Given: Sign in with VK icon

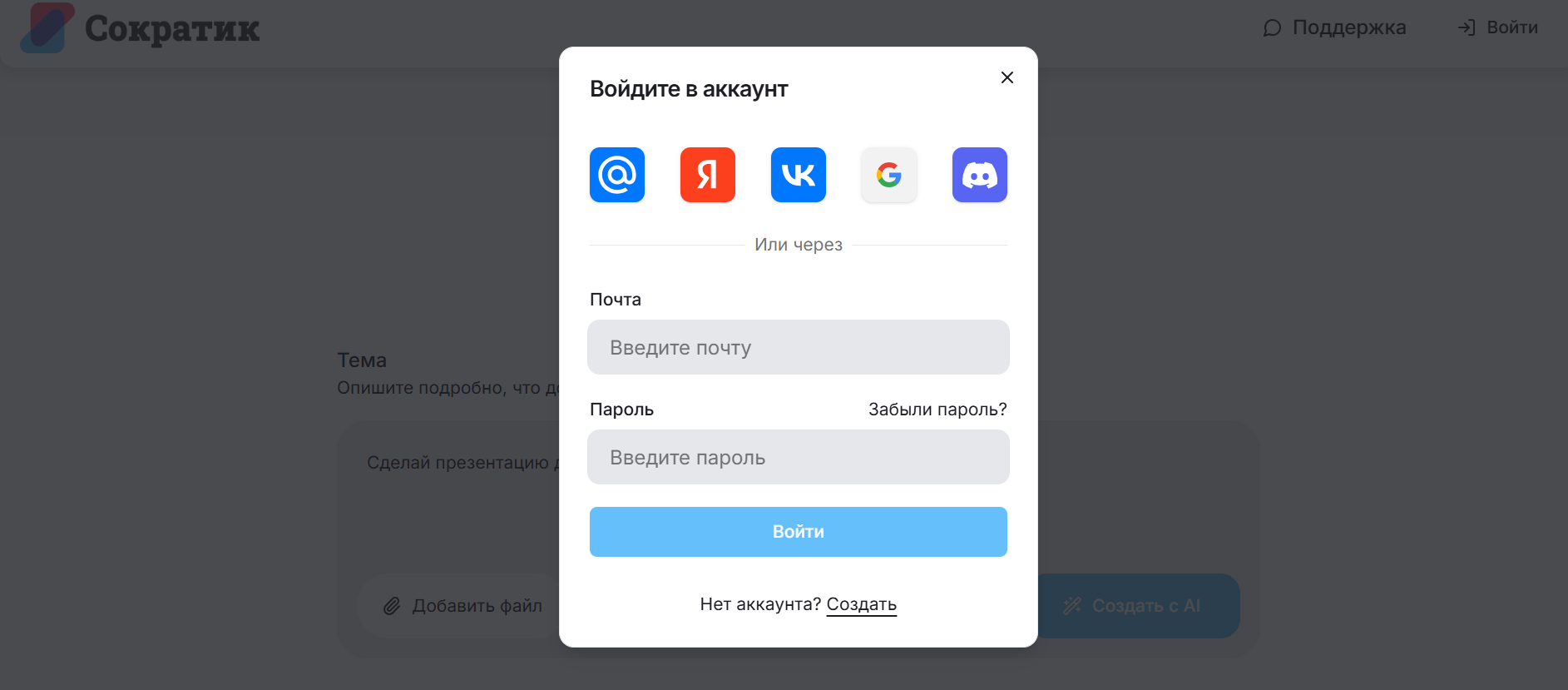Looking at the screenshot, I should click(799, 175).
